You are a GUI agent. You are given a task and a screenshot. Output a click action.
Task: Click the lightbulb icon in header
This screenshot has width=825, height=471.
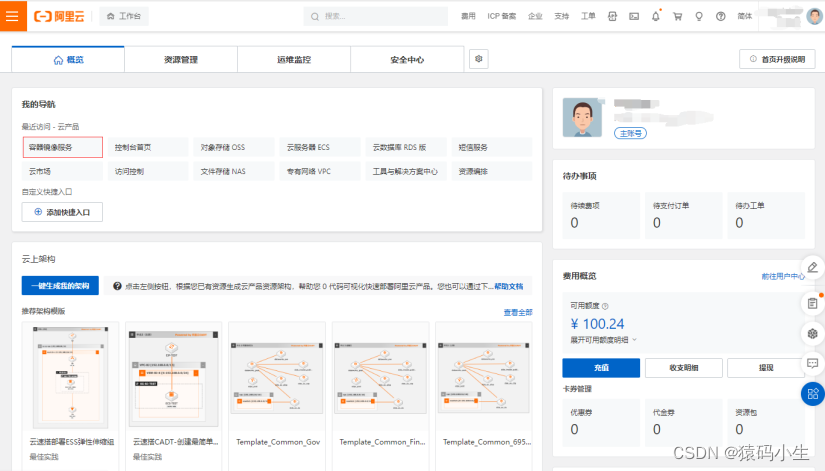699,16
